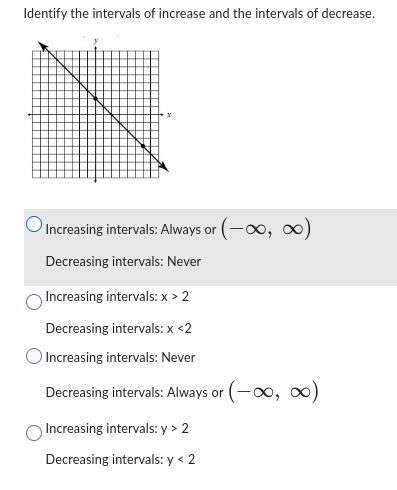Select the always increasing answer radio button

[x=34, y=224]
